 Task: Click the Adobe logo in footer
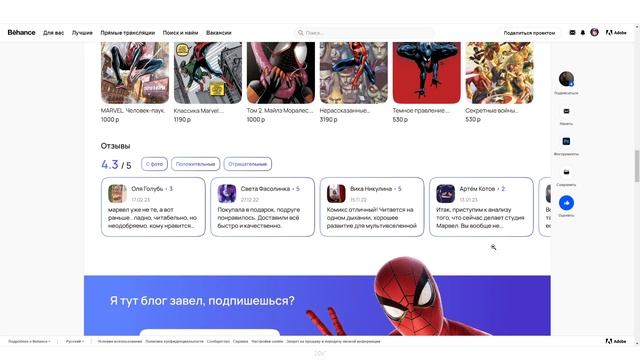(616, 341)
